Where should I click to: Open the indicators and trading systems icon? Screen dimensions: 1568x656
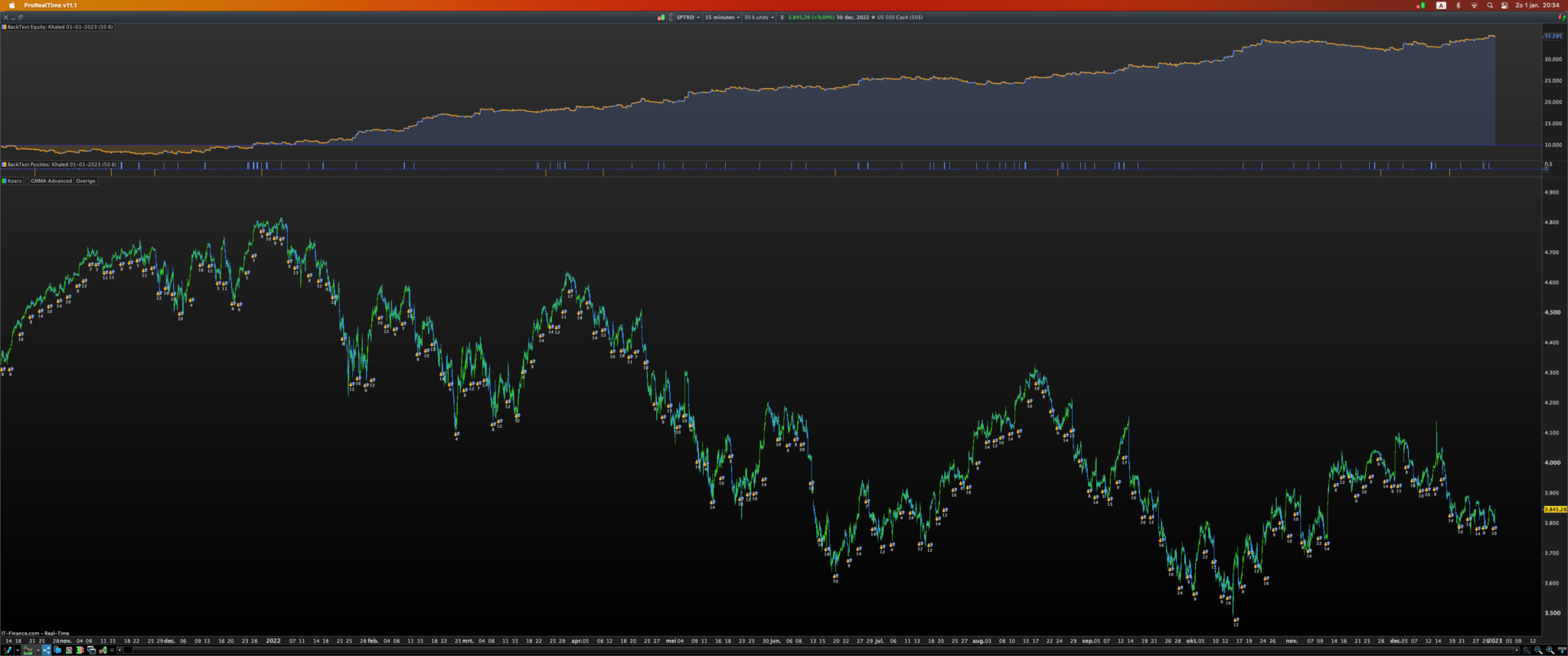[28, 650]
